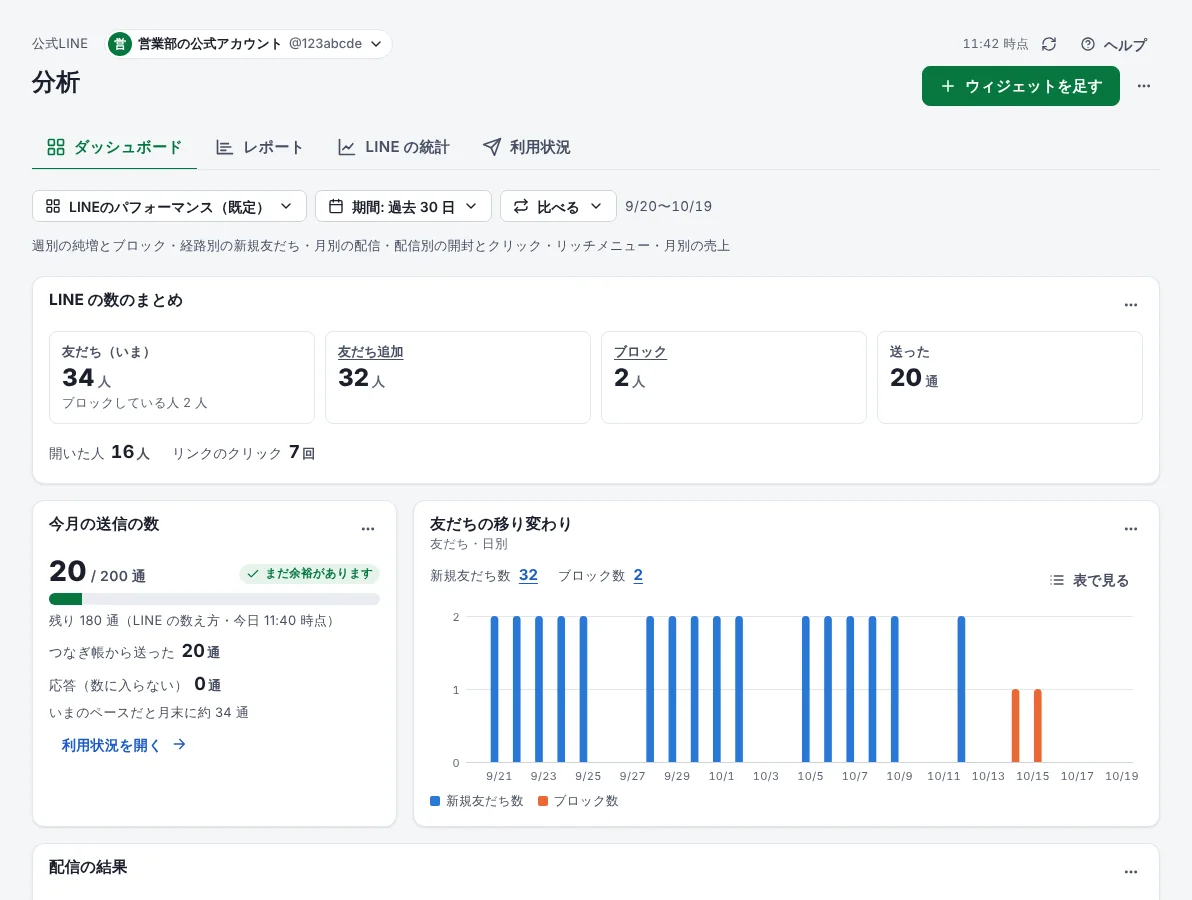The width and height of the screenshot is (1192, 900).
Task: Click the まだ余裕があります status badge
Action: tap(309, 574)
